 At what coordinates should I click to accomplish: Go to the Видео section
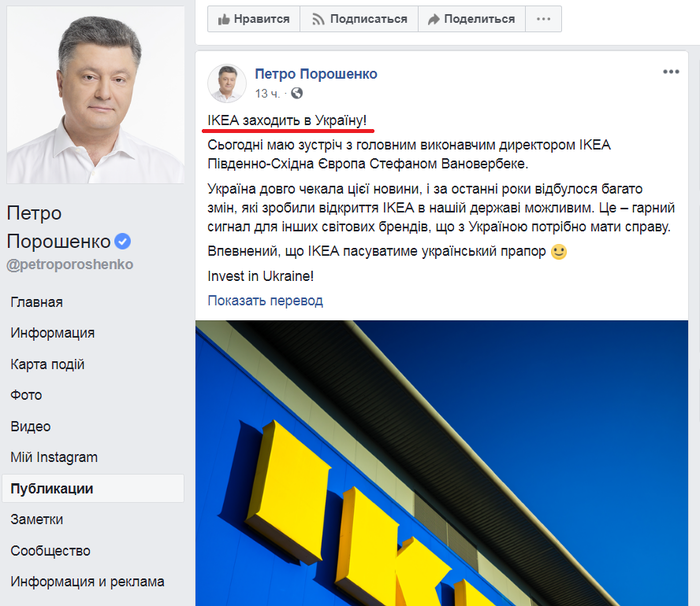pyautogui.click(x=30, y=426)
